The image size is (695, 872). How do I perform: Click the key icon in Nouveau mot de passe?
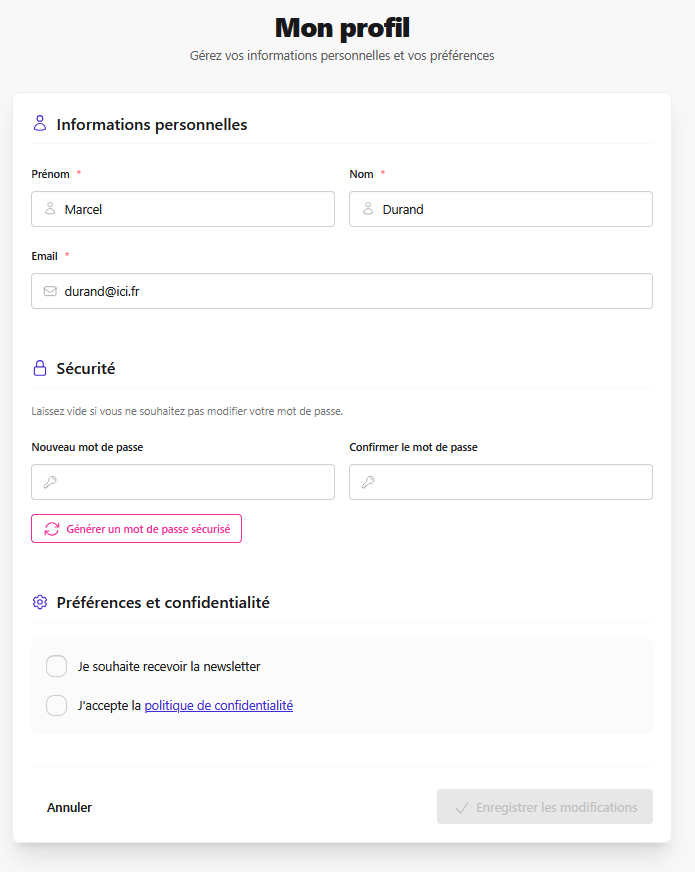pos(50,482)
